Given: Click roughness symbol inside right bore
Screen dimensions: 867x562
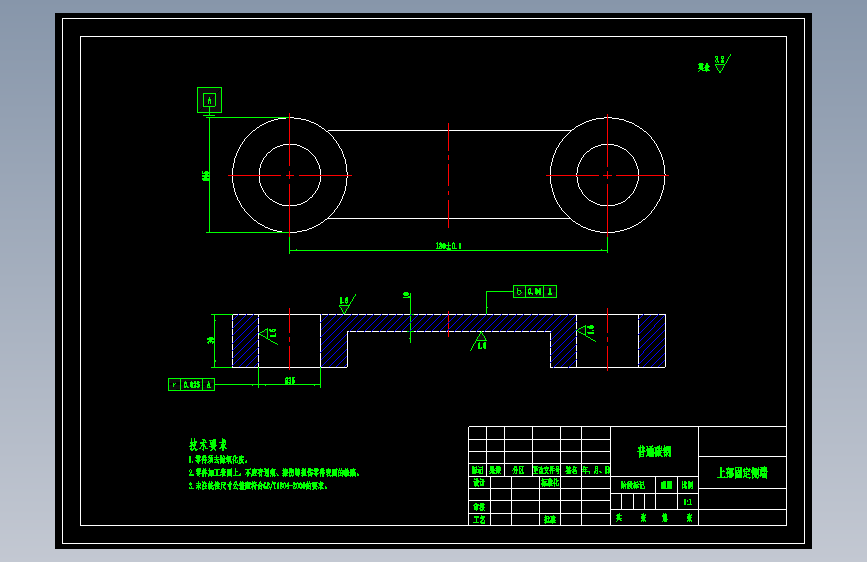Looking at the screenshot, I should click(586, 332).
